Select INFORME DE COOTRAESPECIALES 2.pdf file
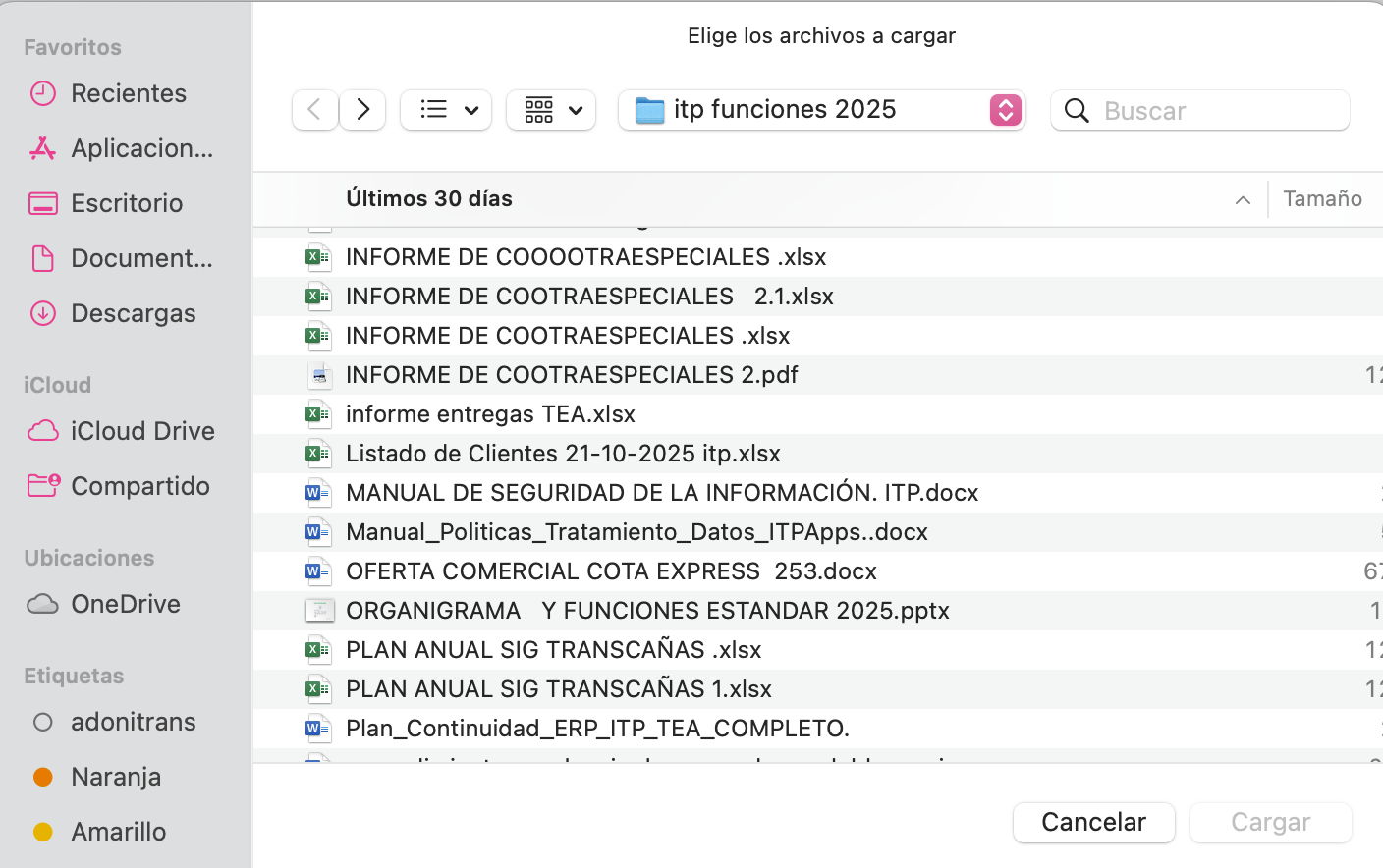 572,375
